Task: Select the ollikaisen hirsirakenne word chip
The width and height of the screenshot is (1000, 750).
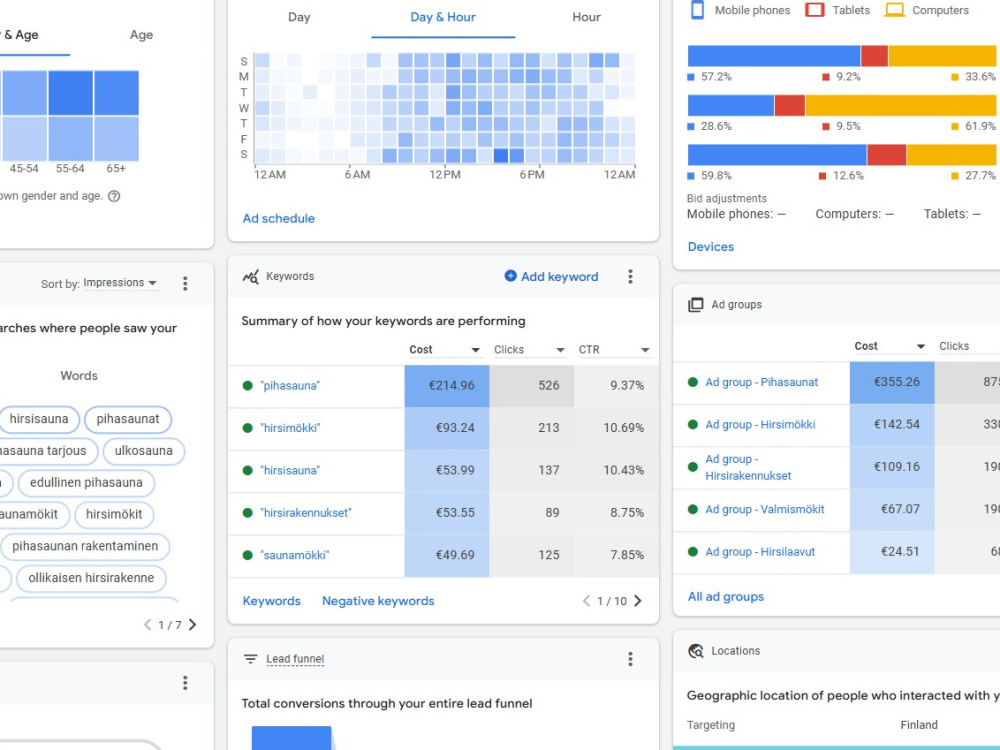Action: [91, 578]
